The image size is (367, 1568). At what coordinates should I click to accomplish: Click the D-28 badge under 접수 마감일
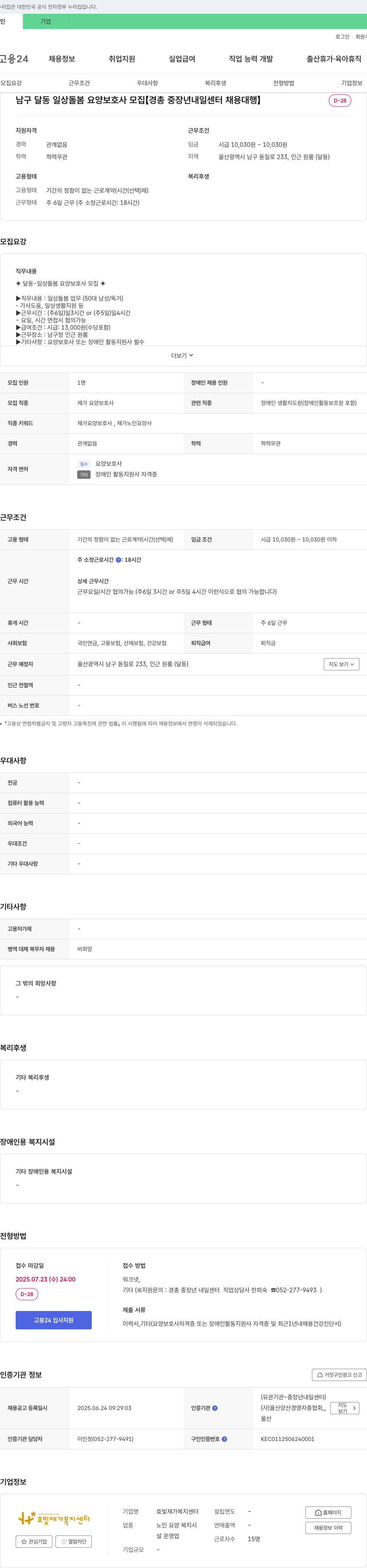(x=27, y=1294)
